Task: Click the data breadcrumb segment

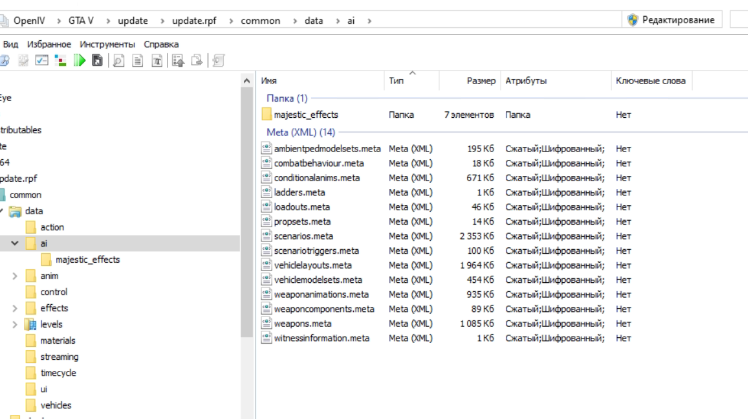Action: coord(313,21)
